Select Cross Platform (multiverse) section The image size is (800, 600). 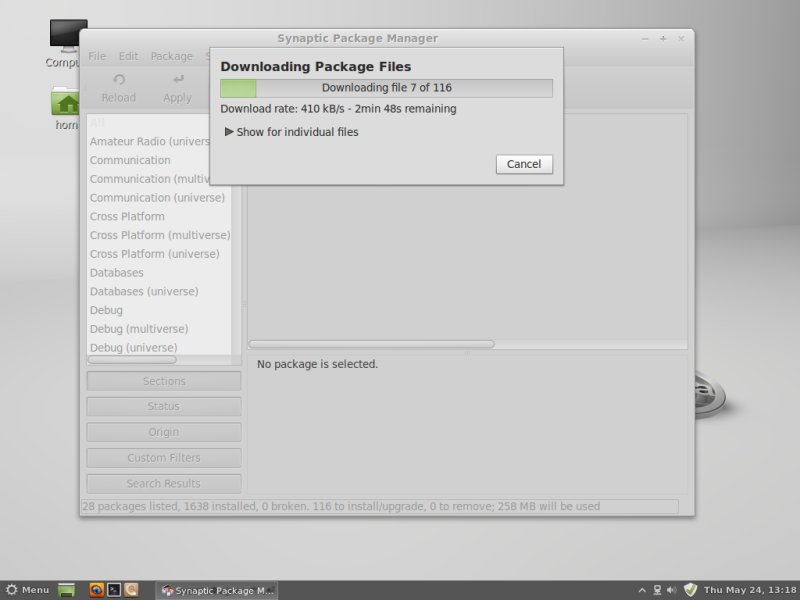tap(159, 235)
